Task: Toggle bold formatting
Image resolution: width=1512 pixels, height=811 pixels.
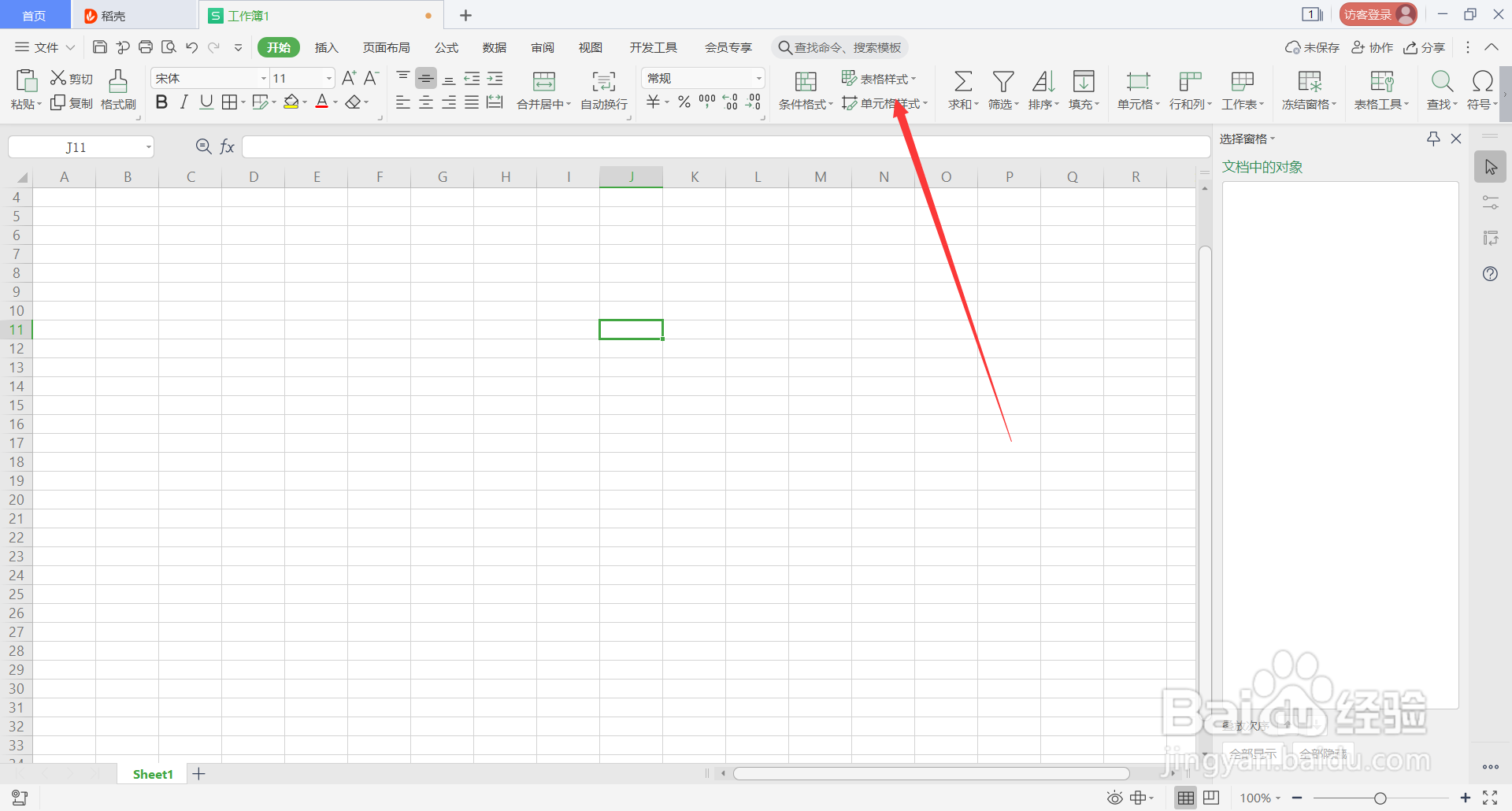Action: 161,102
